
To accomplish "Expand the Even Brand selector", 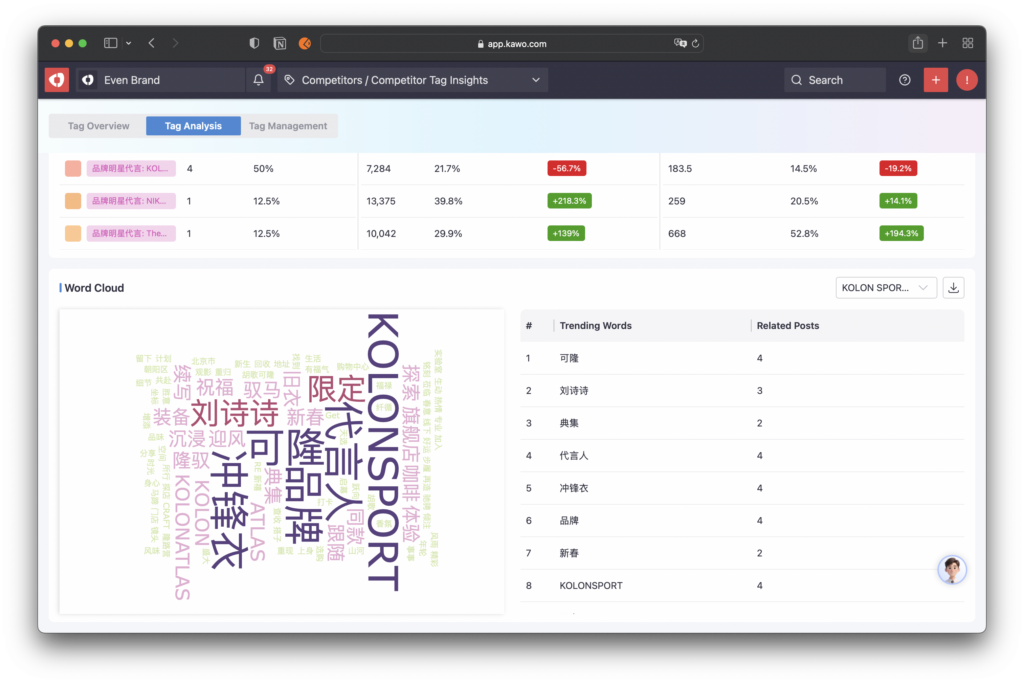I will click(x=160, y=80).
